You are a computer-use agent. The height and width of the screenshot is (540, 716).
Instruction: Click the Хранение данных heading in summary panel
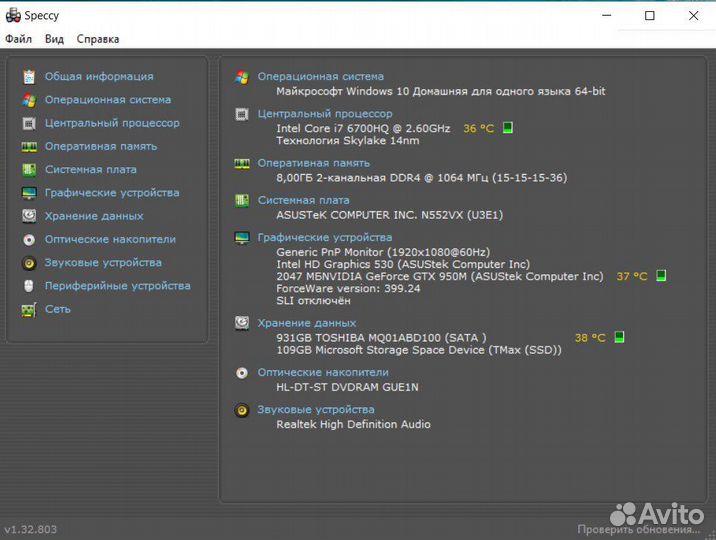[307, 323]
